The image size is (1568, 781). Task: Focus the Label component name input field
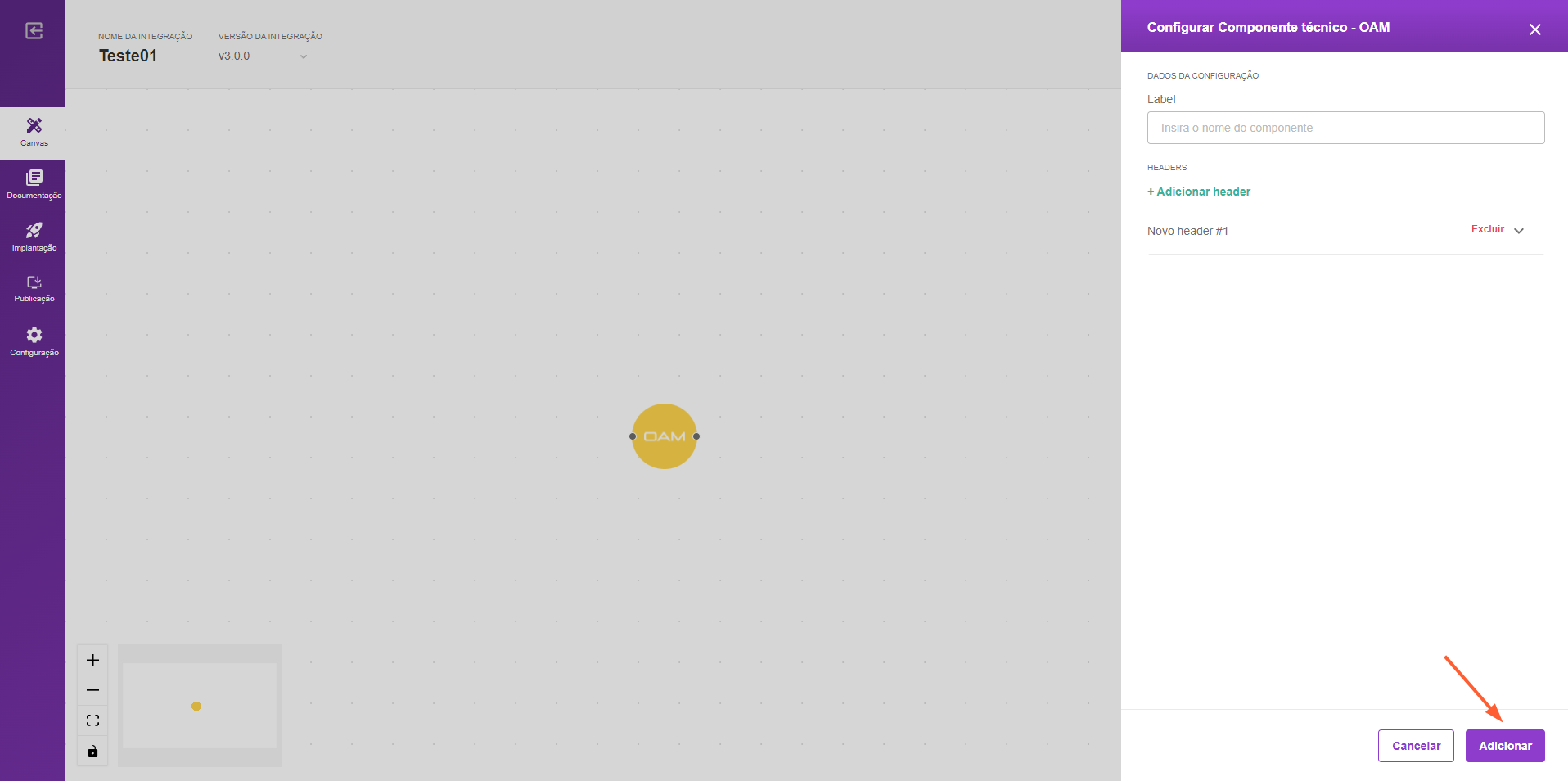(x=1345, y=128)
